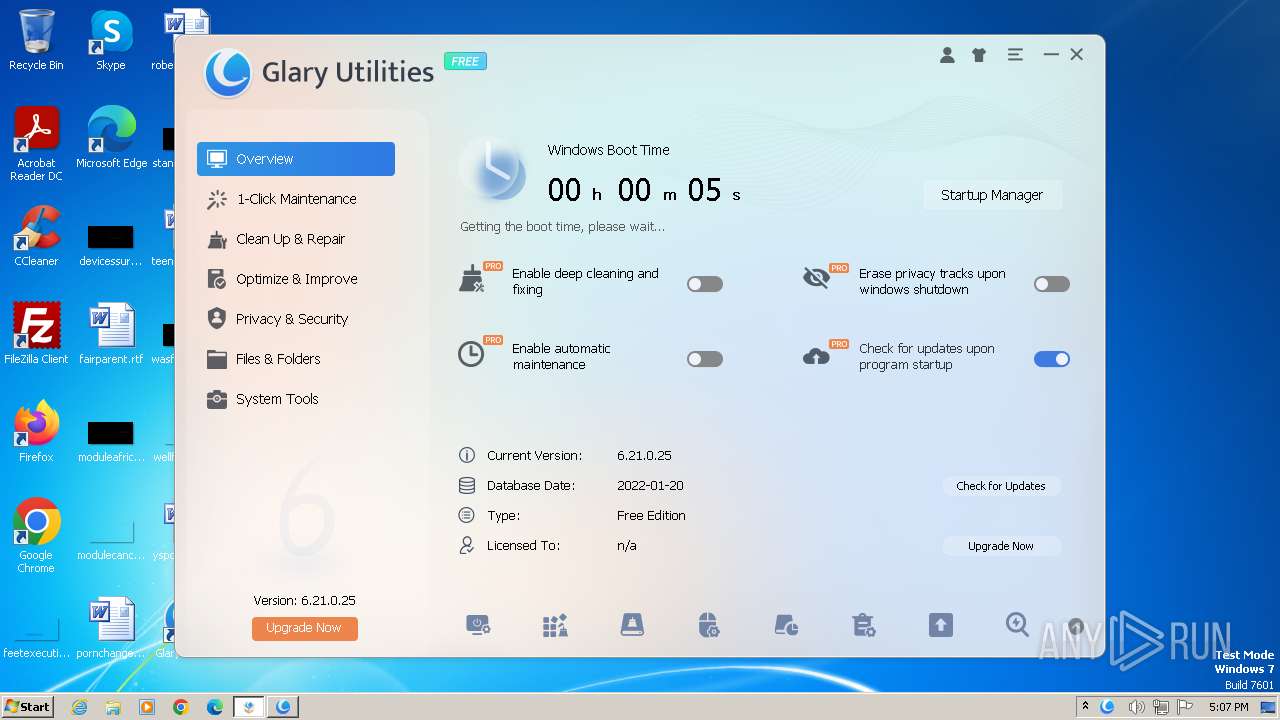The height and width of the screenshot is (720, 1280).
Task: Toggle Enable automatic maintenance switch
Action: click(x=705, y=359)
